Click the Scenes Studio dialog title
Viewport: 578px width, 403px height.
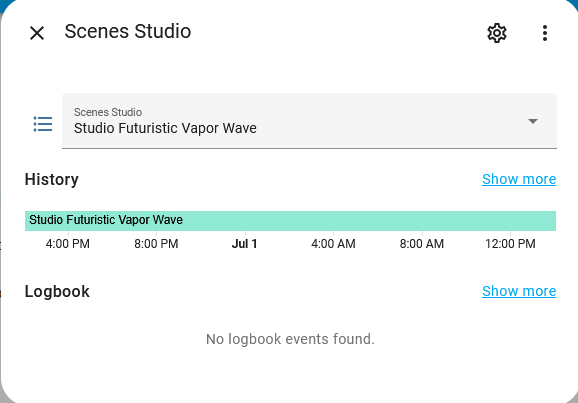click(x=128, y=31)
